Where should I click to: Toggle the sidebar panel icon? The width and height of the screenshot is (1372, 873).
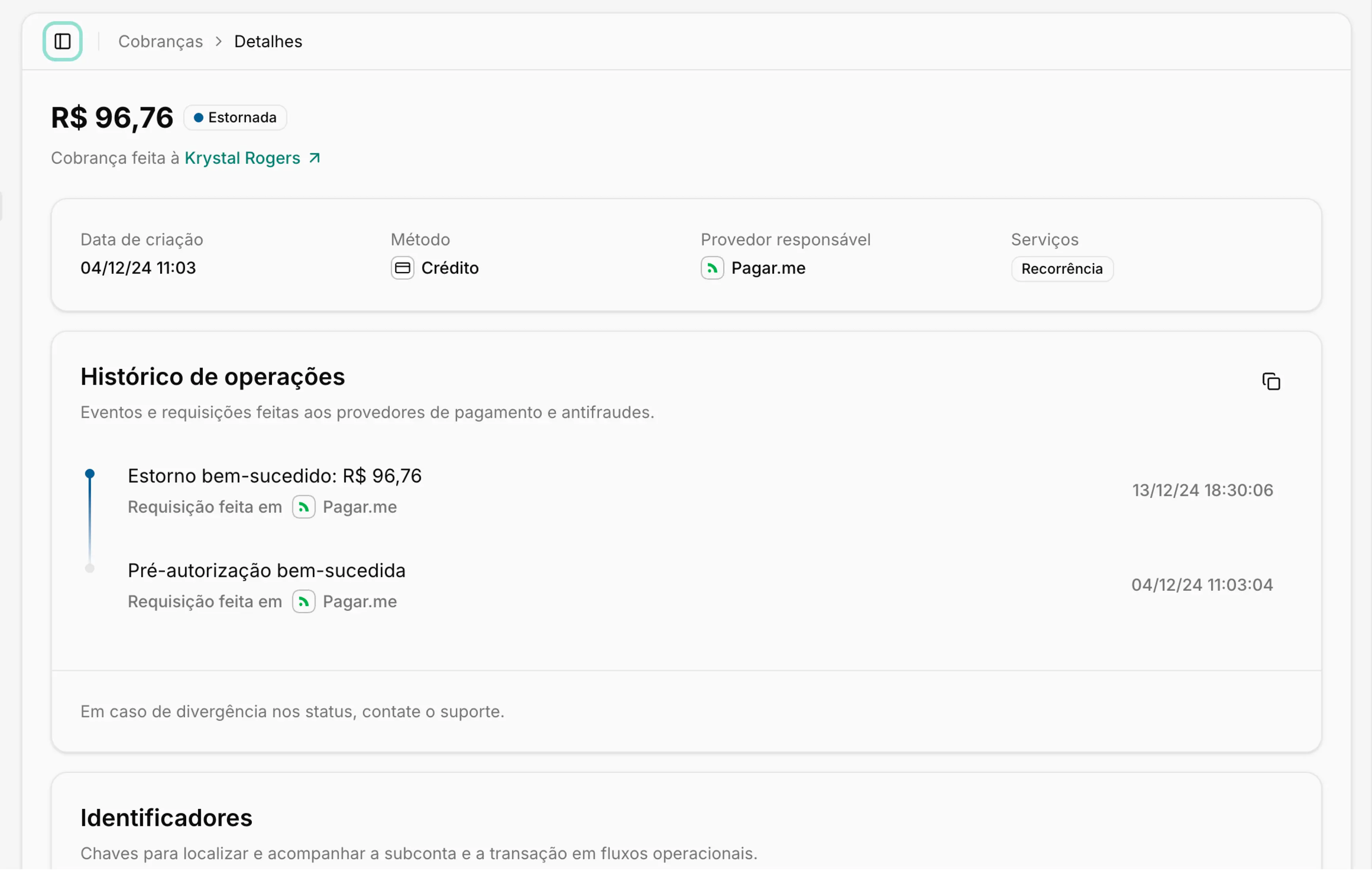(x=63, y=42)
